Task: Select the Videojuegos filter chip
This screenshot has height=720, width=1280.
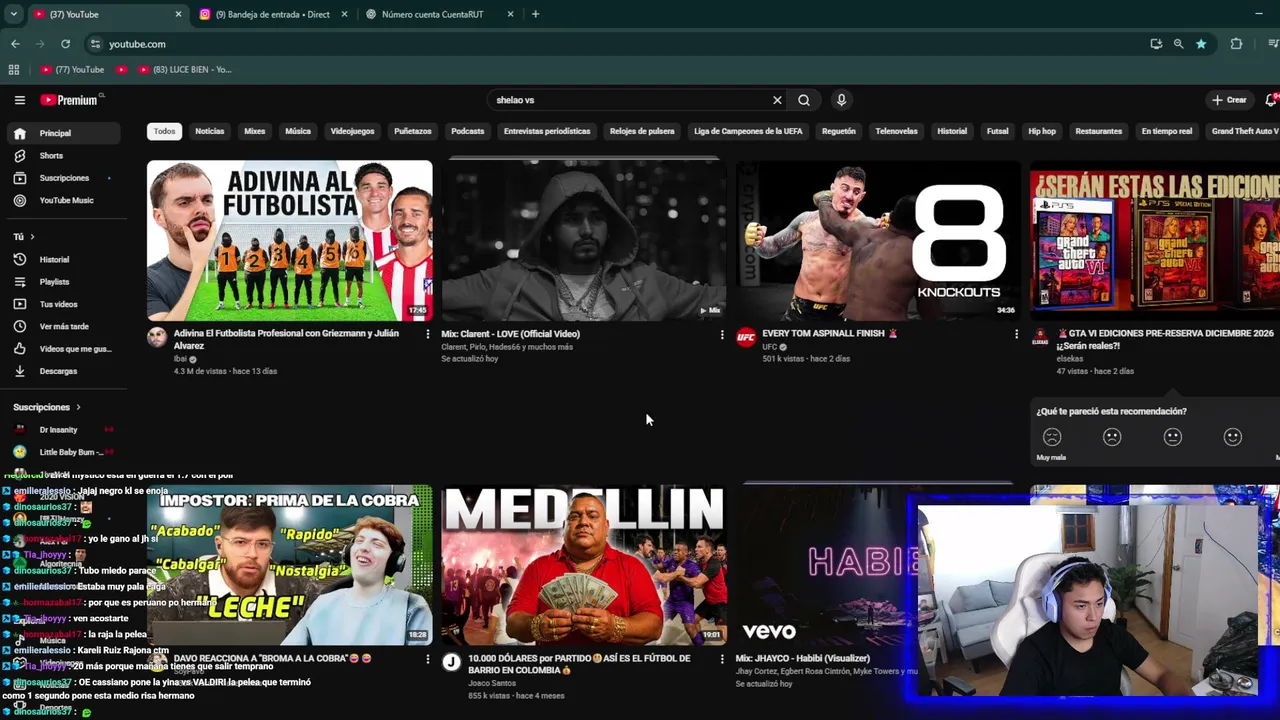Action: (x=352, y=131)
